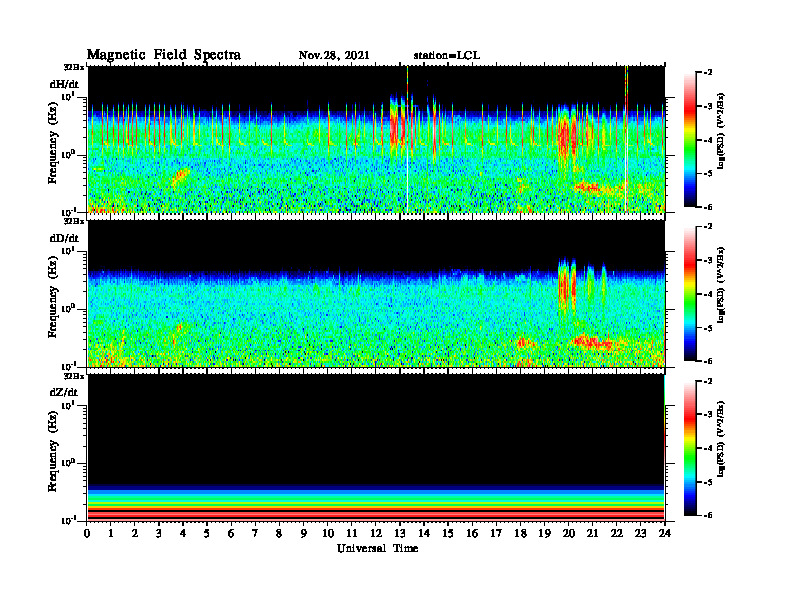The image size is (792, 612).
Task: Click hour 9 on the time axis
Action: [304, 534]
